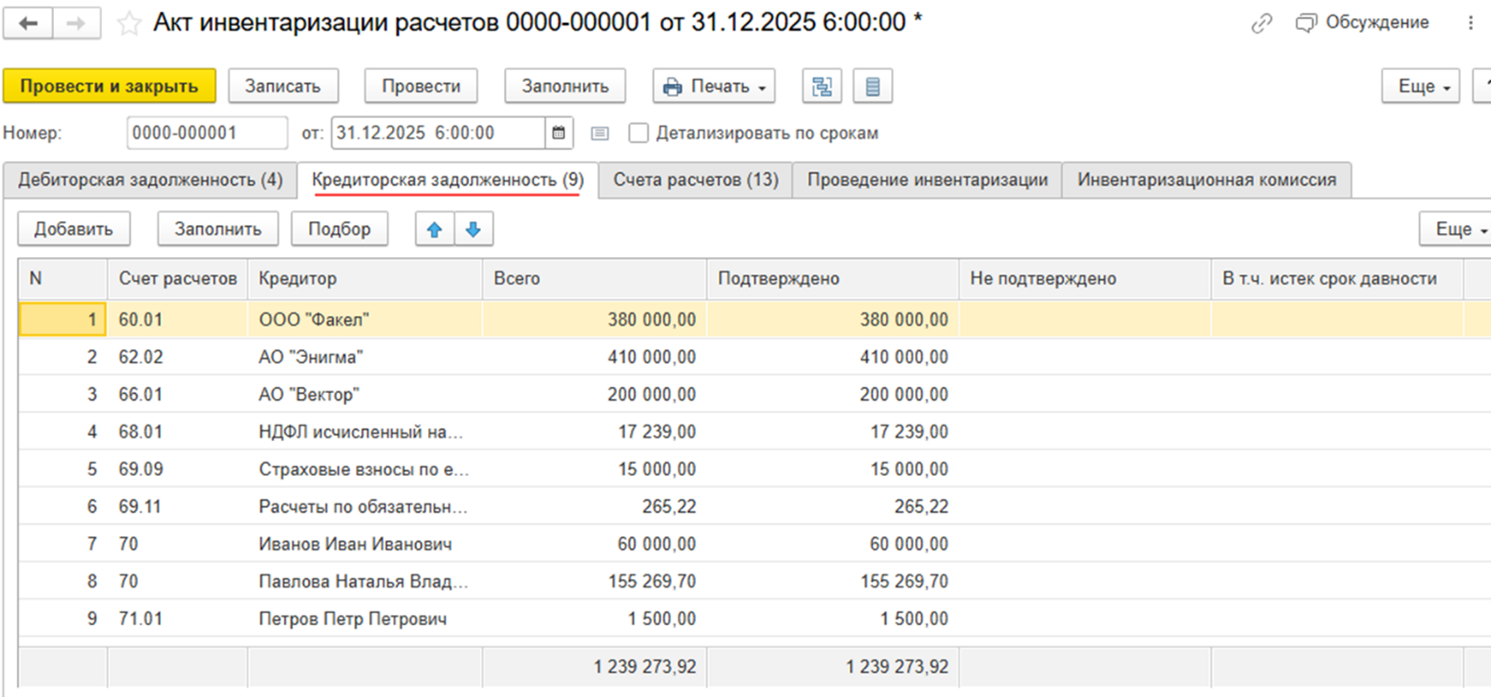1491x697 pixels.
Task: Move row up with blue arrow
Action: click(434, 230)
